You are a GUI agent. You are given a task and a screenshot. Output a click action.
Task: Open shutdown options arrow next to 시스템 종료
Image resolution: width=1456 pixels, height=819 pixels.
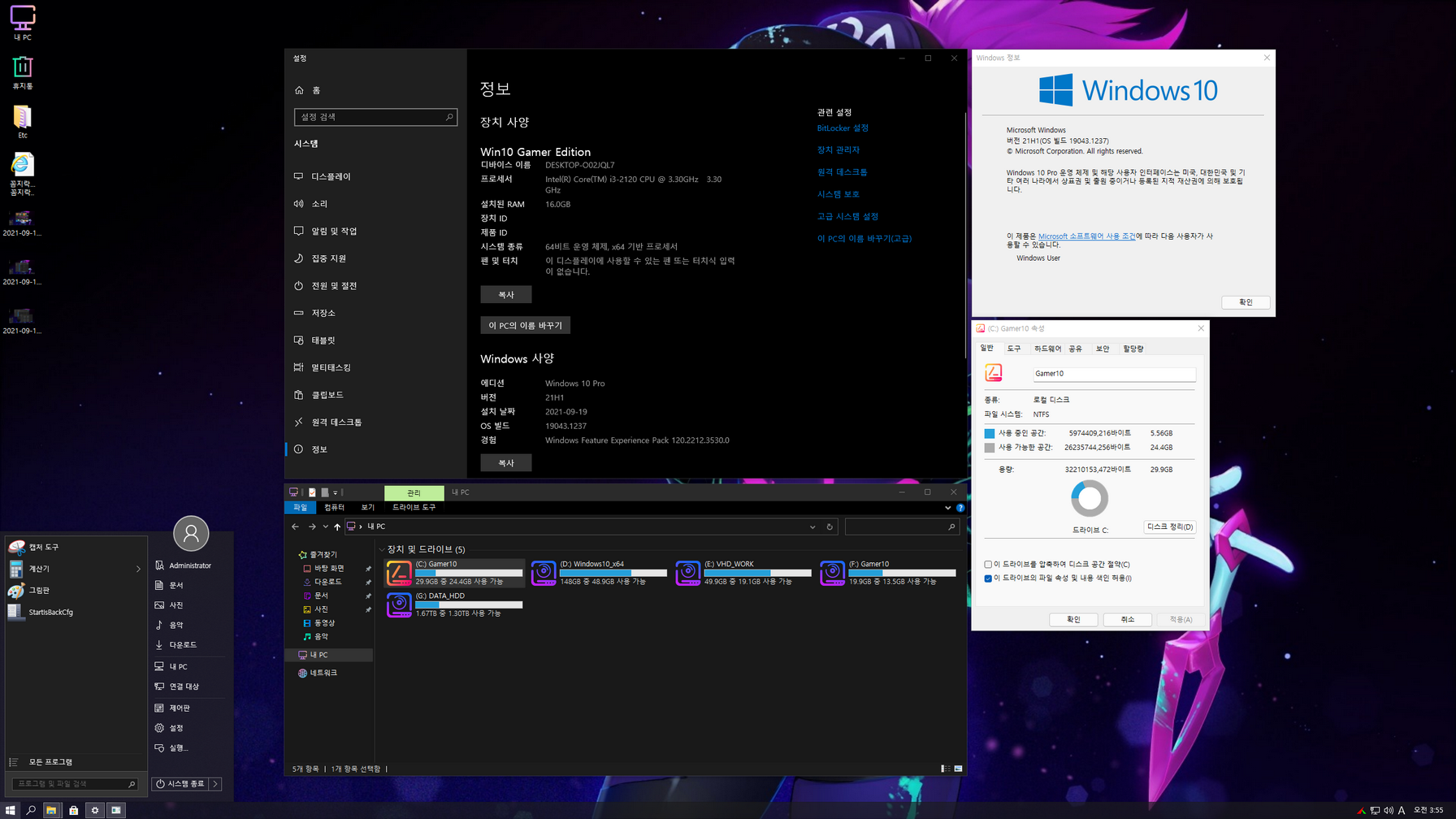pyautogui.click(x=216, y=784)
